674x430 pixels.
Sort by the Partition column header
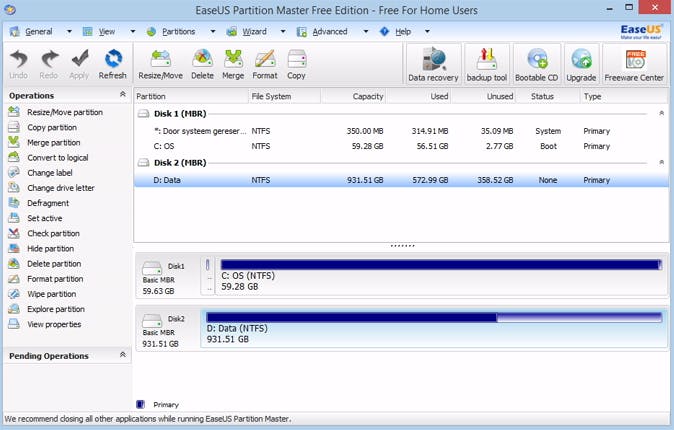pos(191,96)
